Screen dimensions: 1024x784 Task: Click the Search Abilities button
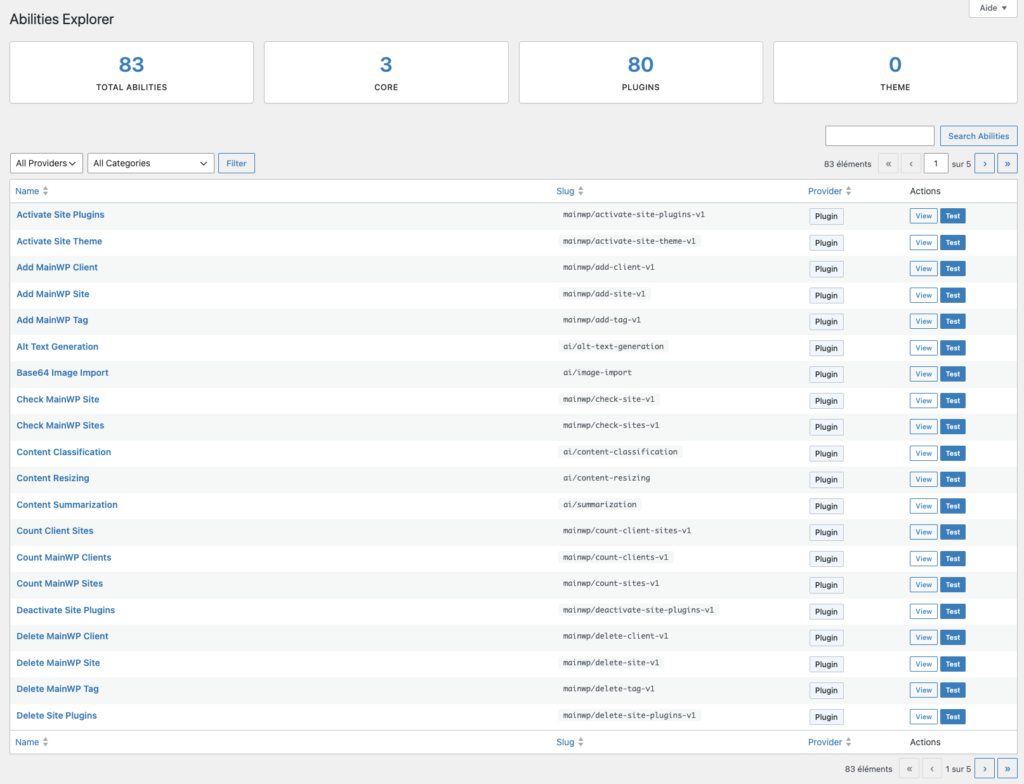978,136
